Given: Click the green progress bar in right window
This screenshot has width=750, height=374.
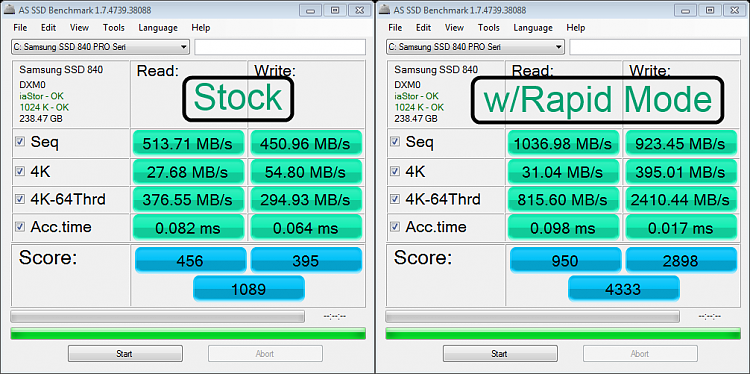Looking at the screenshot, I should [563, 334].
